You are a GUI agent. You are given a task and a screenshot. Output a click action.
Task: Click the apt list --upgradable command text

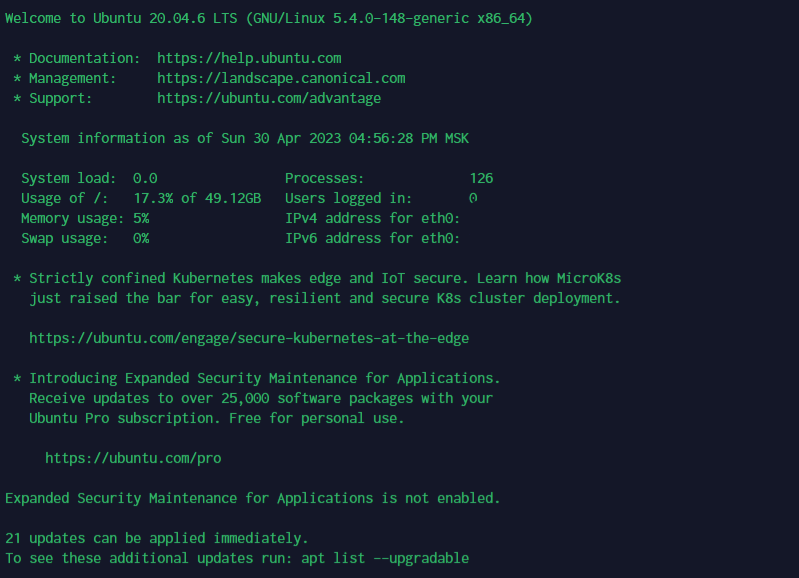(x=385, y=559)
